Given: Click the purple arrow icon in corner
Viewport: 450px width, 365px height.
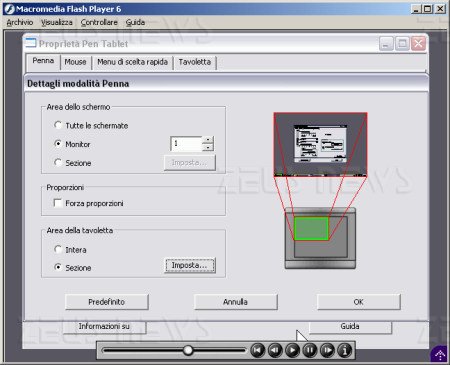Looking at the screenshot, I should click(440, 355).
